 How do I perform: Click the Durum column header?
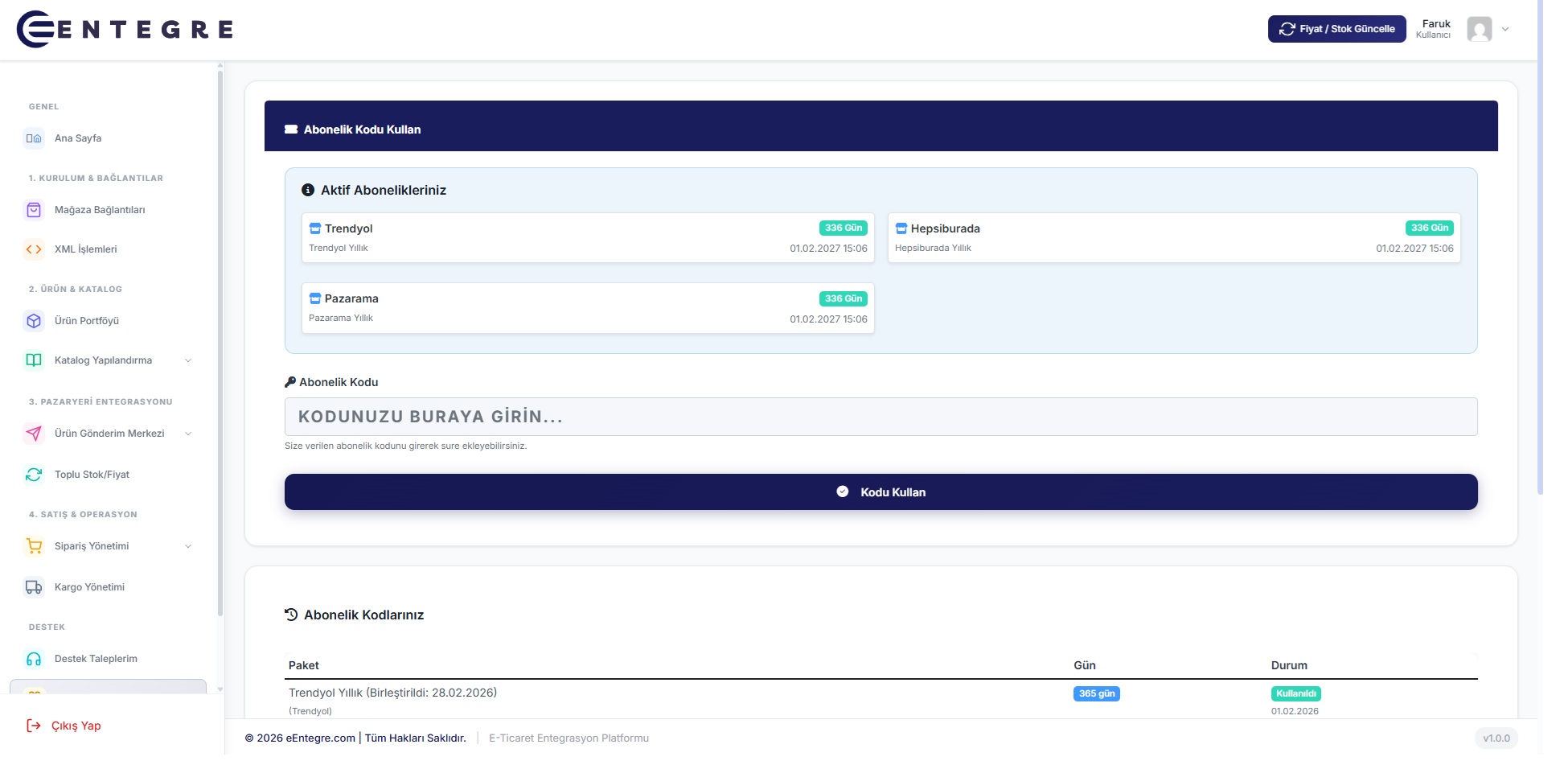pyautogui.click(x=1289, y=665)
